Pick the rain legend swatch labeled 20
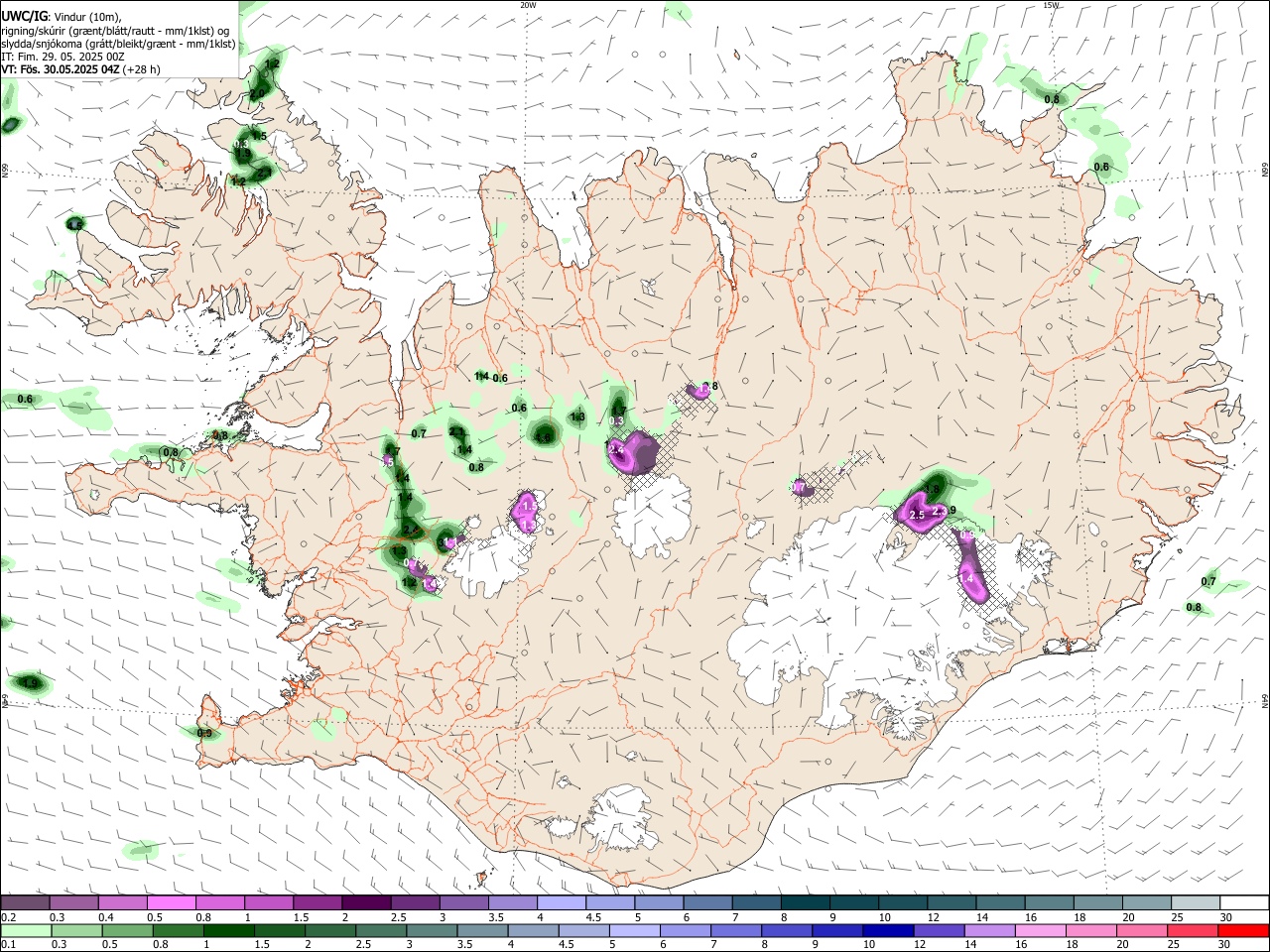Screen dimensions: 1270x952 pos(1142,930)
